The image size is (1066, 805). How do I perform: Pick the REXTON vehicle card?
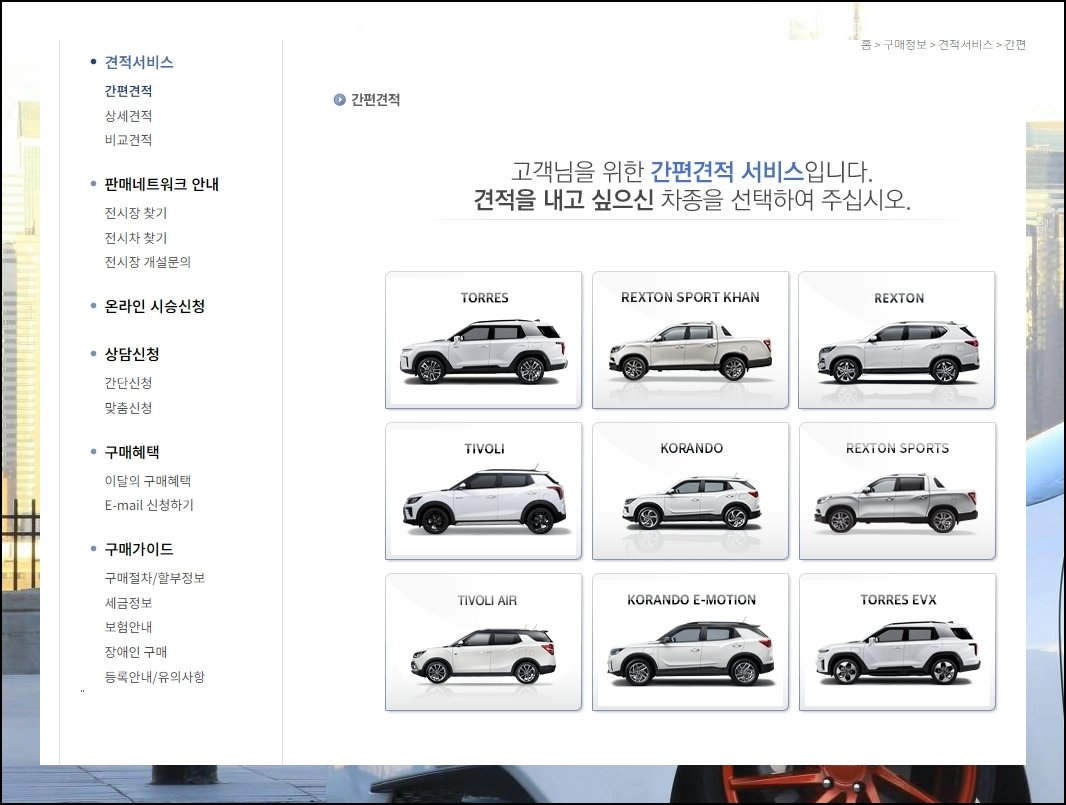897,340
